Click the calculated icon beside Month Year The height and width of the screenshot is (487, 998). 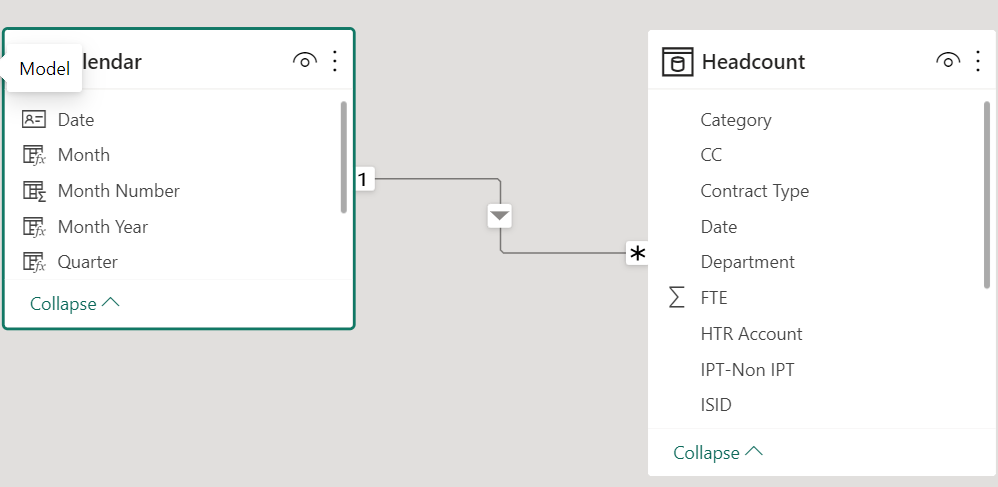point(34,227)
